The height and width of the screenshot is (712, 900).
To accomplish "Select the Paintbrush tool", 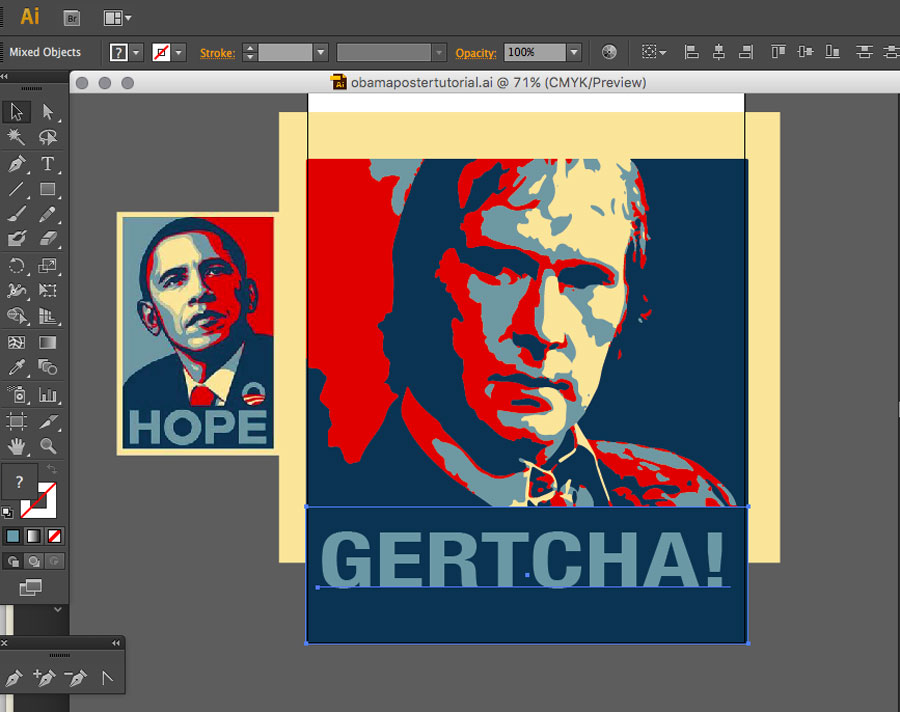I will 16,214.
